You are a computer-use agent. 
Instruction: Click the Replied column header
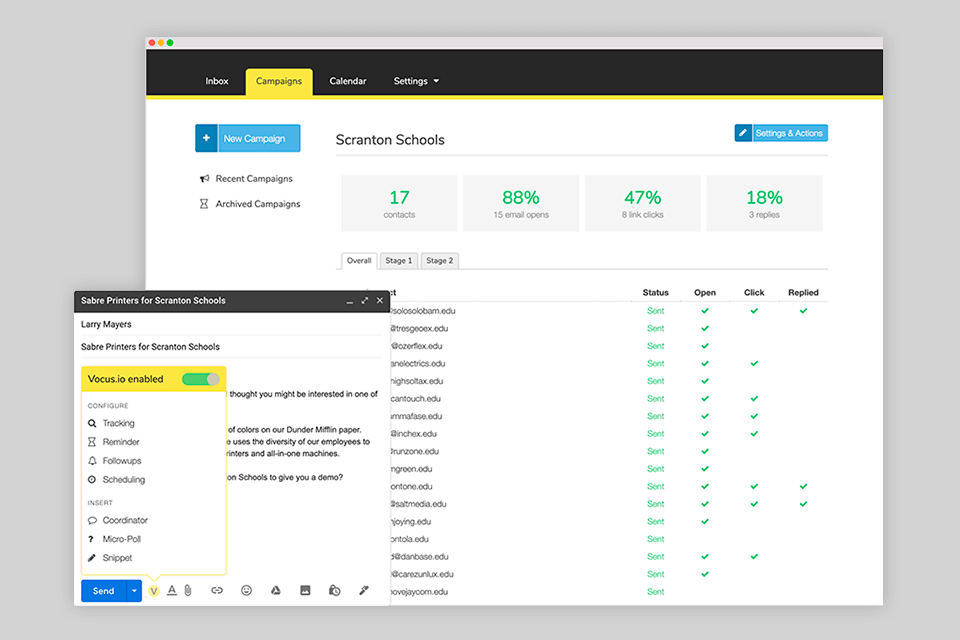[x=803, y=293]
